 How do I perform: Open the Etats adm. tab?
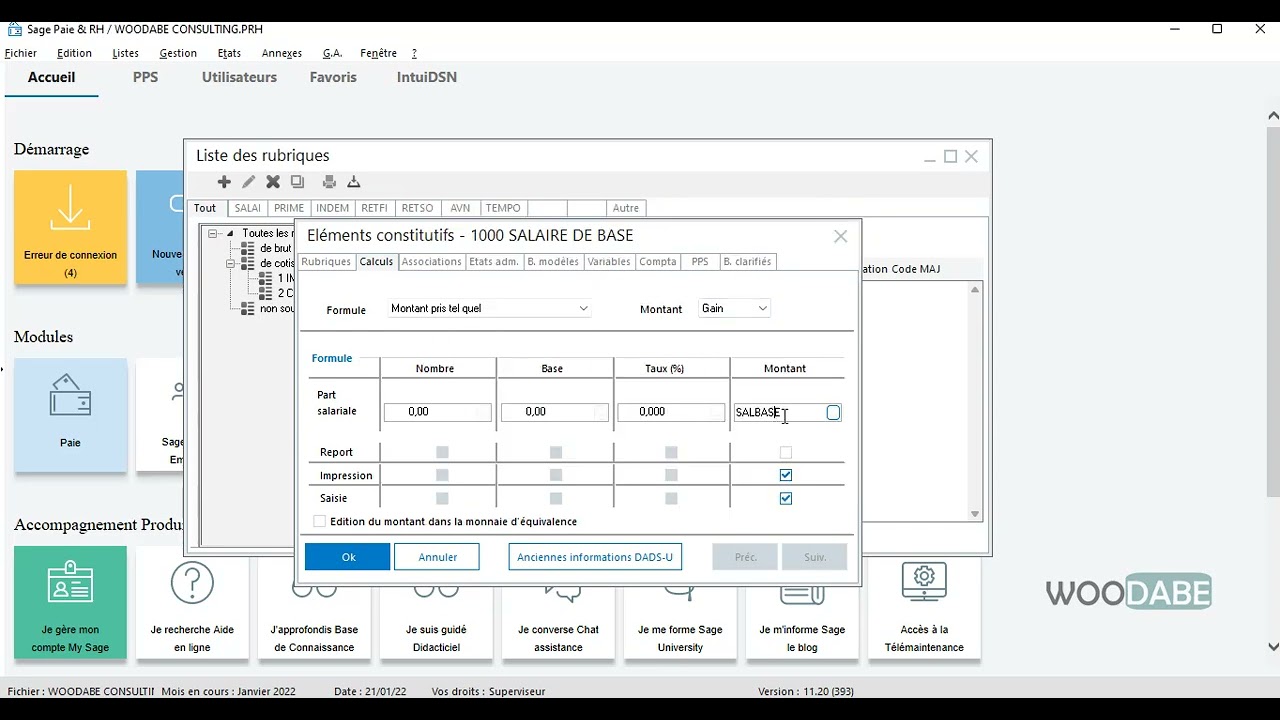[x=494, y=262]
